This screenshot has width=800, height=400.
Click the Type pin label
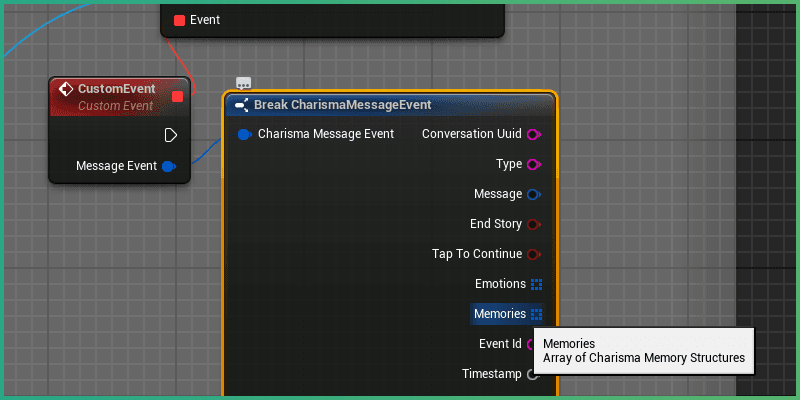(x=509, y=164)
